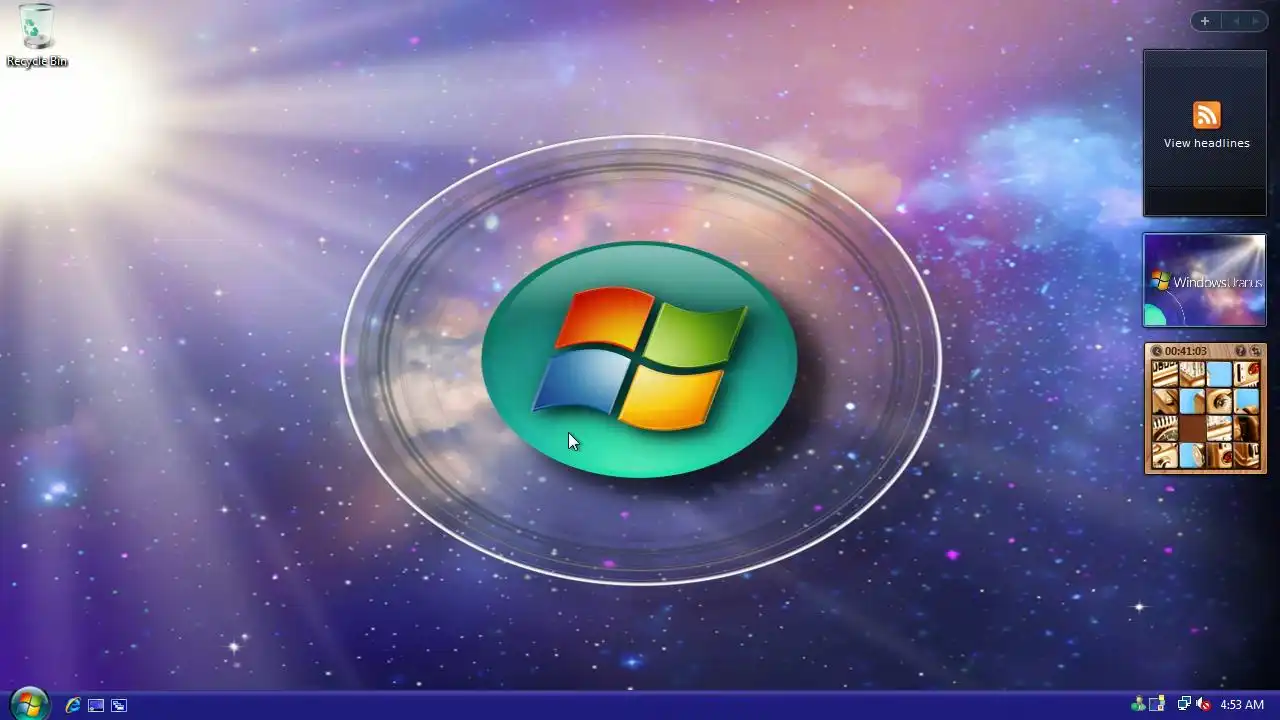
Task: Click View headlines in feed gadget
Action: pyautogui.click(x=1206, y=143)
